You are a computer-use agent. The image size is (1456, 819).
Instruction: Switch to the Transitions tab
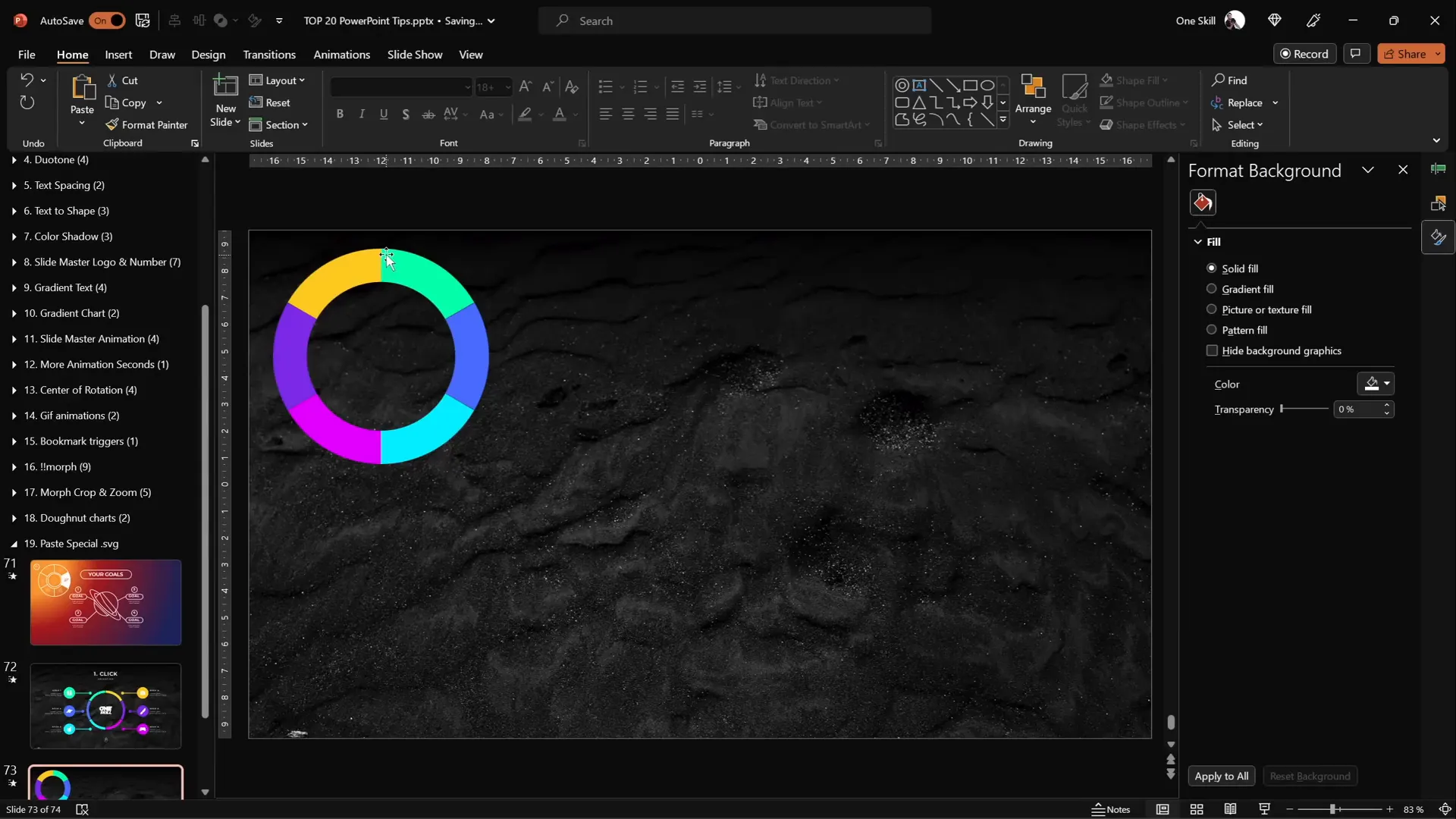click(x=269, y=54)
